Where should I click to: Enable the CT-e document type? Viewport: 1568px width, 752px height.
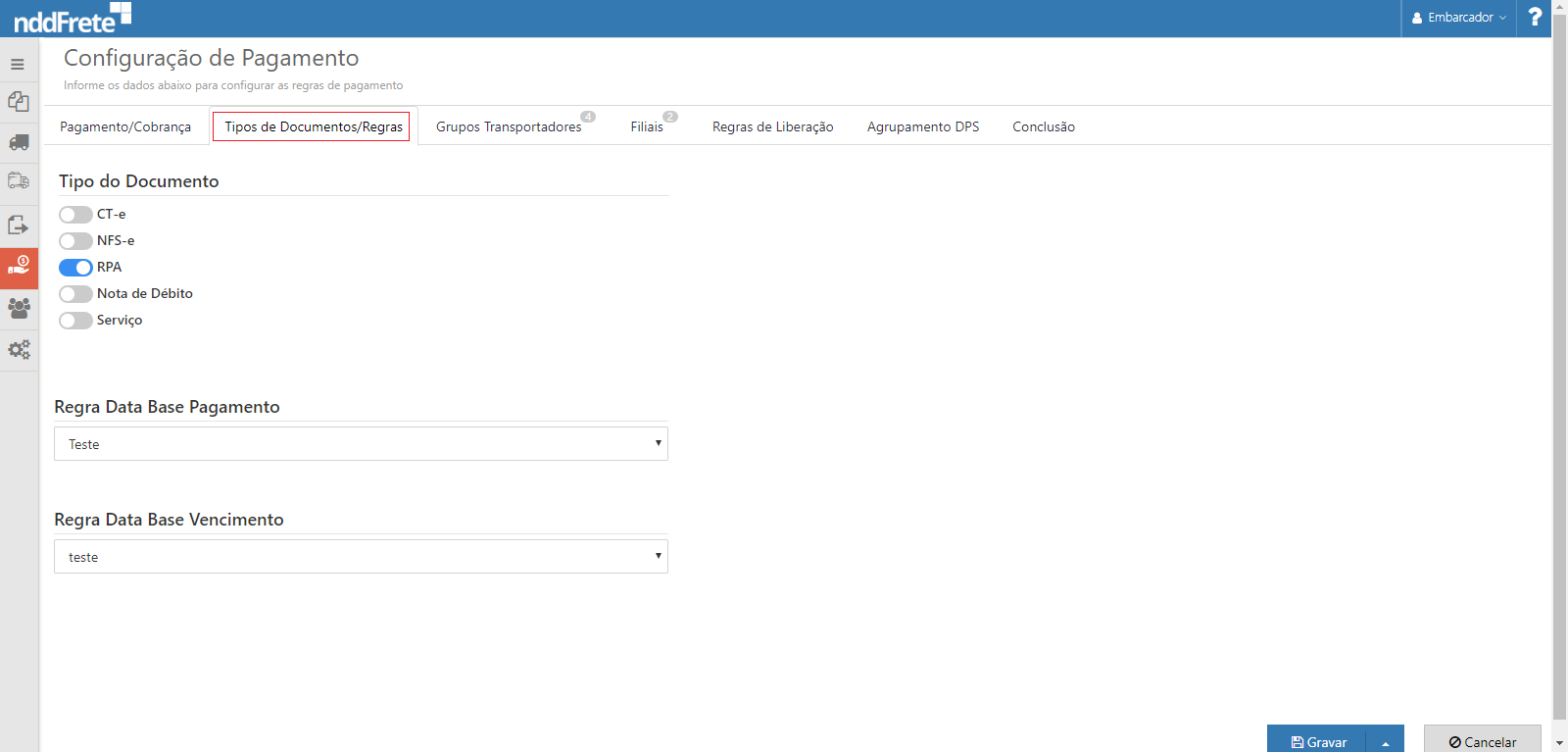pyautogui.click(x=75, y=215)
